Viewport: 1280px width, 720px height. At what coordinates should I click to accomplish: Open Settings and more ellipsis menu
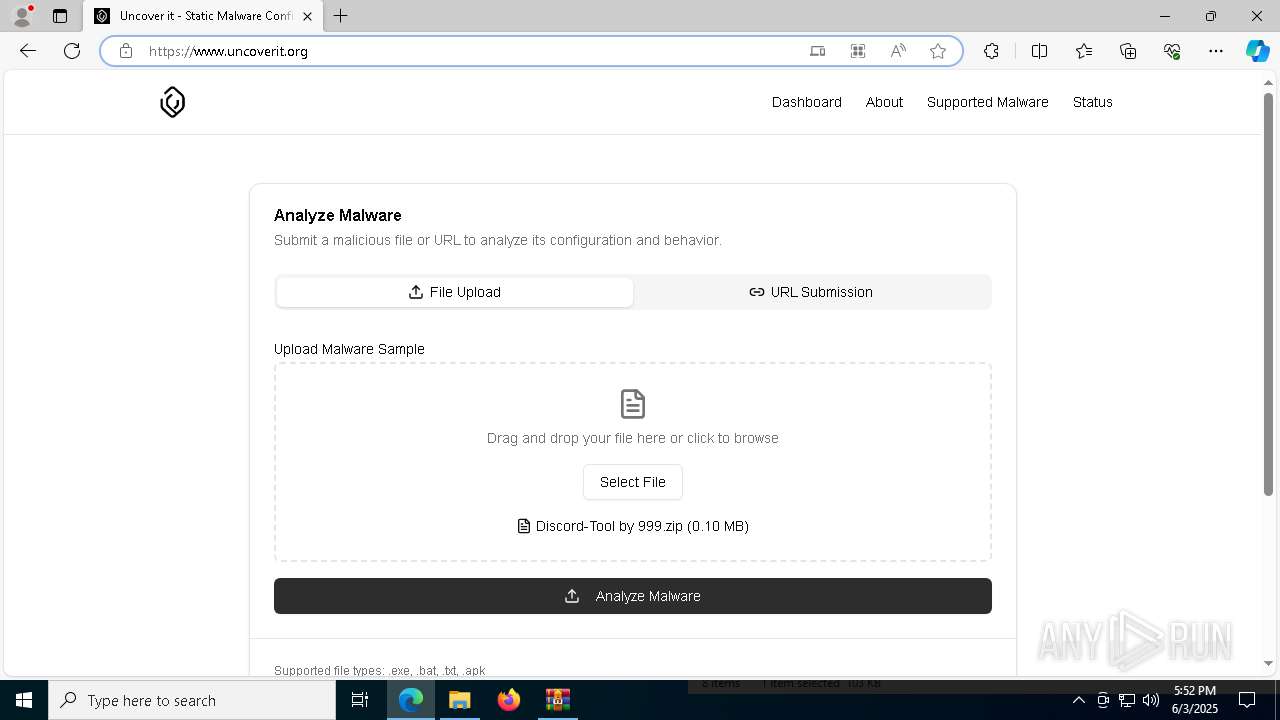(x=1216, y=51)
